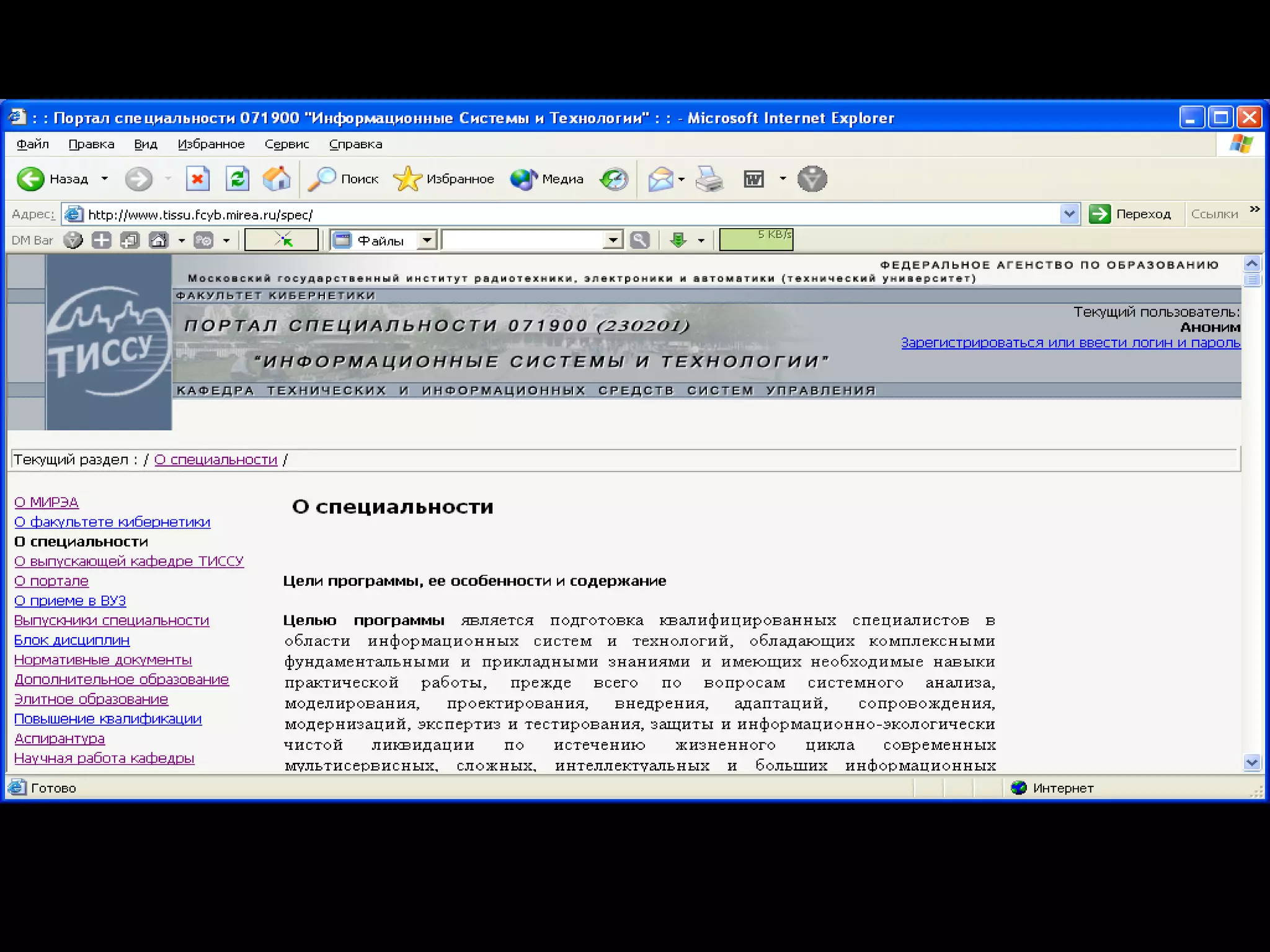Open the Аспирантура link
1270x952 pixels.
[x=60, y=739]
